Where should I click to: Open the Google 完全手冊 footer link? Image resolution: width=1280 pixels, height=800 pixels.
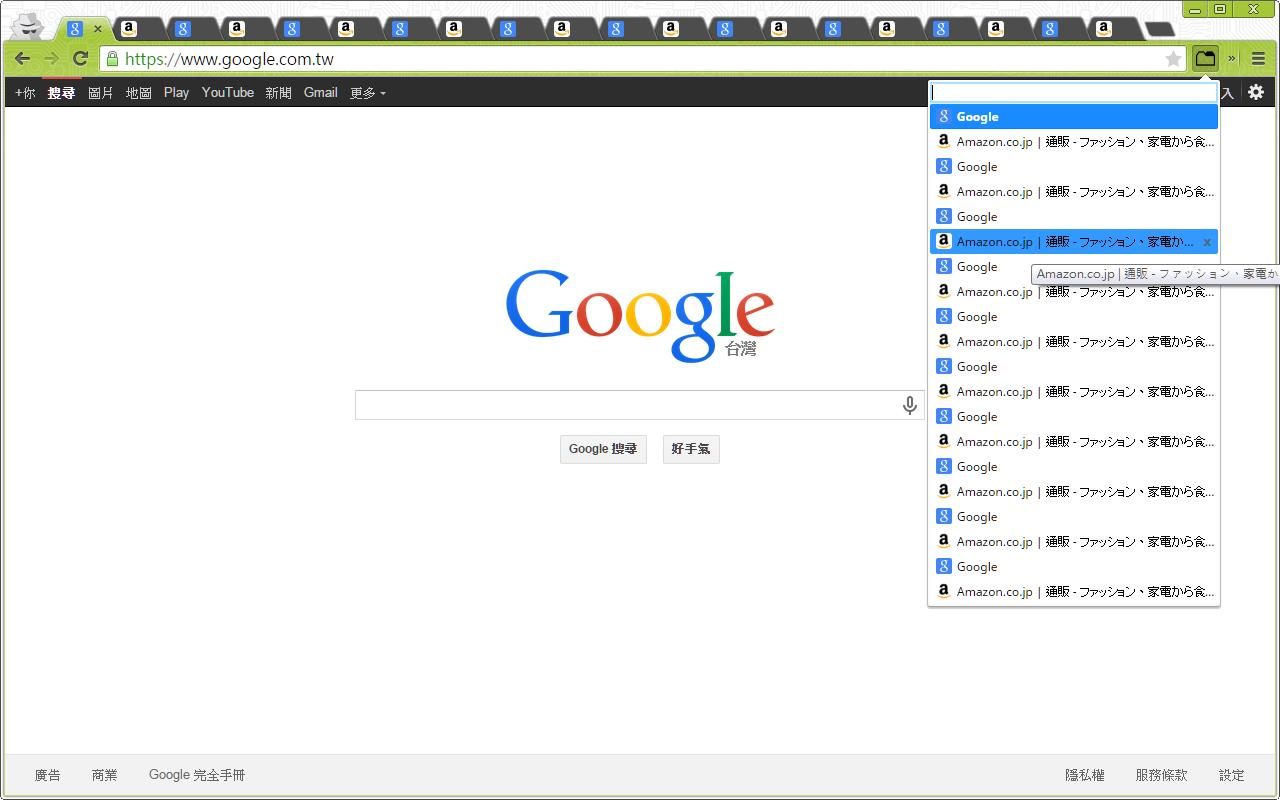tap(197, 775)
